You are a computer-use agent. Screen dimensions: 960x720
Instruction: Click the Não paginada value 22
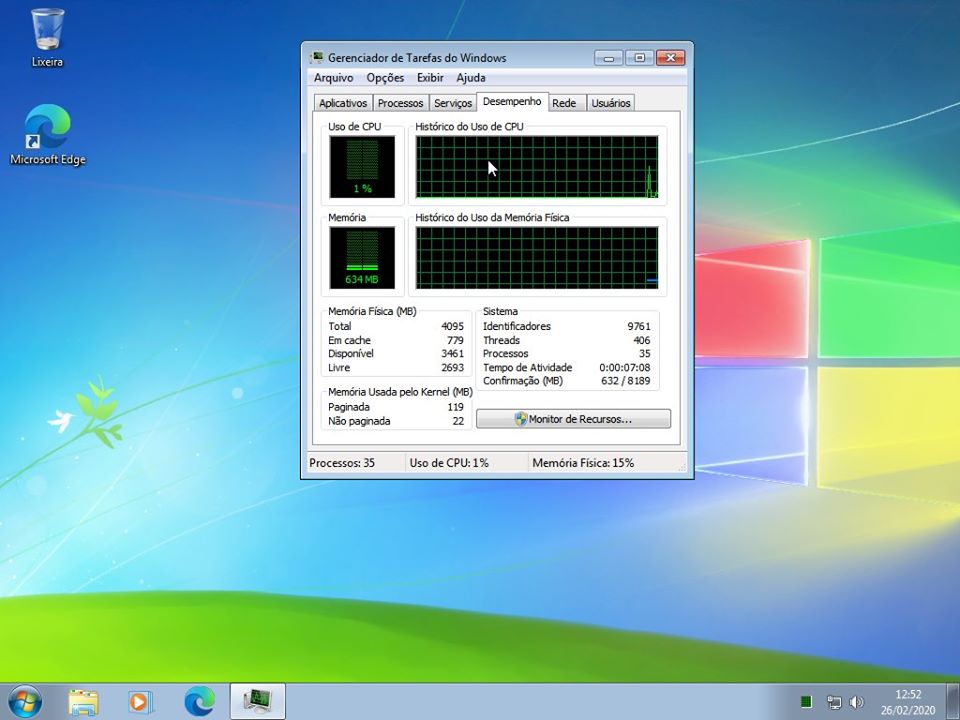[x=459, y=421]
